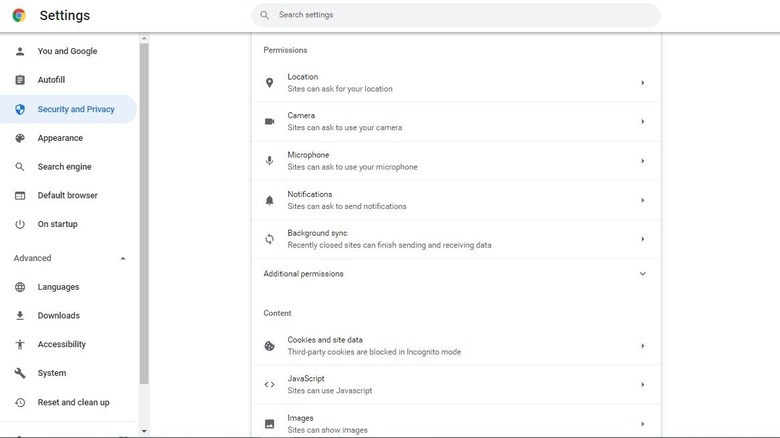Click the Cookies and site data icon
Image resolution: width=780 pixels, height=438 pixels.
[269, 346]
